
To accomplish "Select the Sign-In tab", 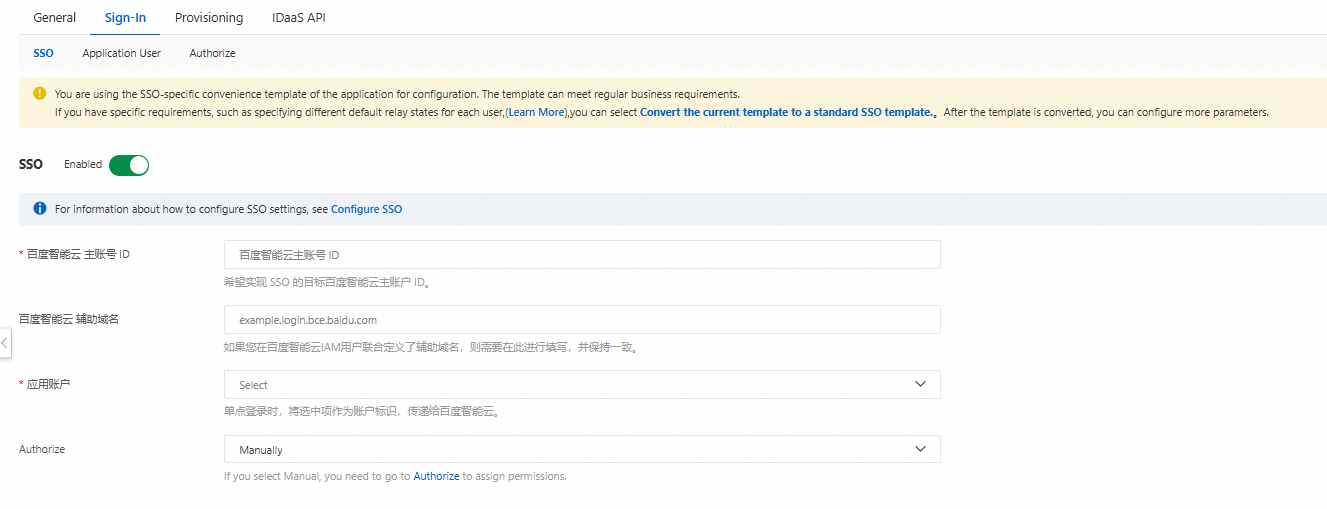I will [x=125, y=18].
